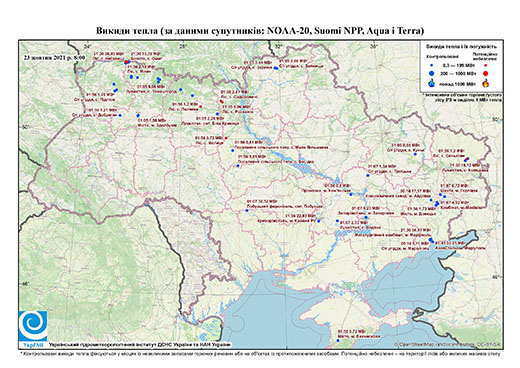Click the label 'Місто, м. Донецьк'
The image size is (520, 368).
coord(417,213)
